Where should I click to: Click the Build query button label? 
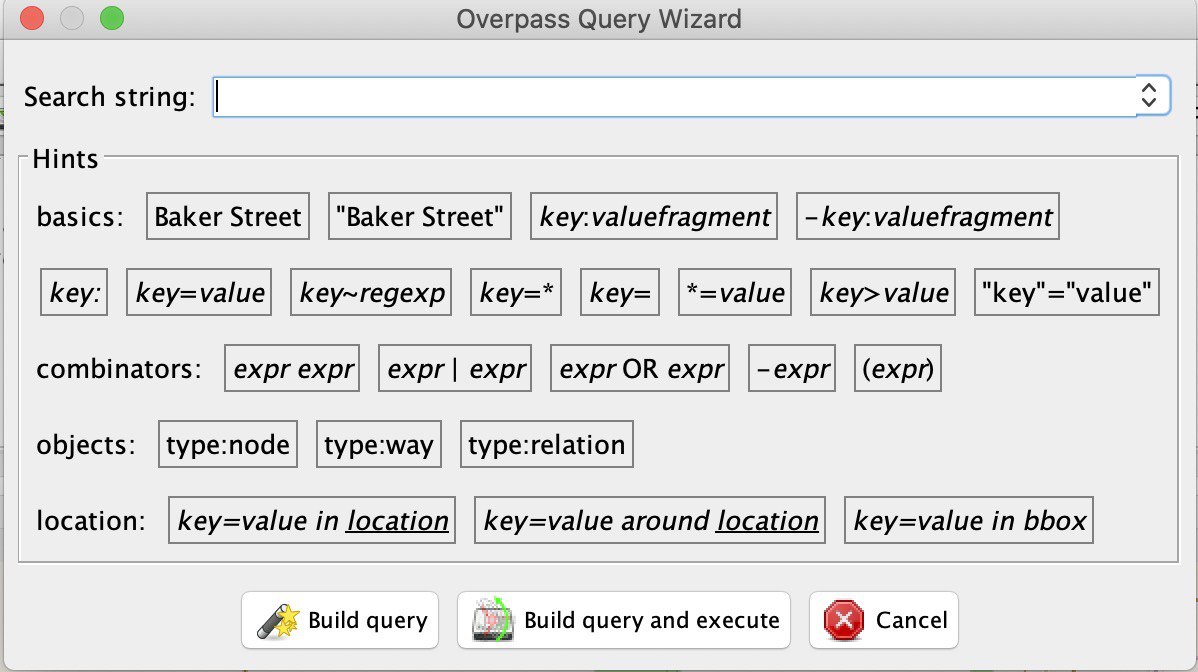[x=367, y=620]
